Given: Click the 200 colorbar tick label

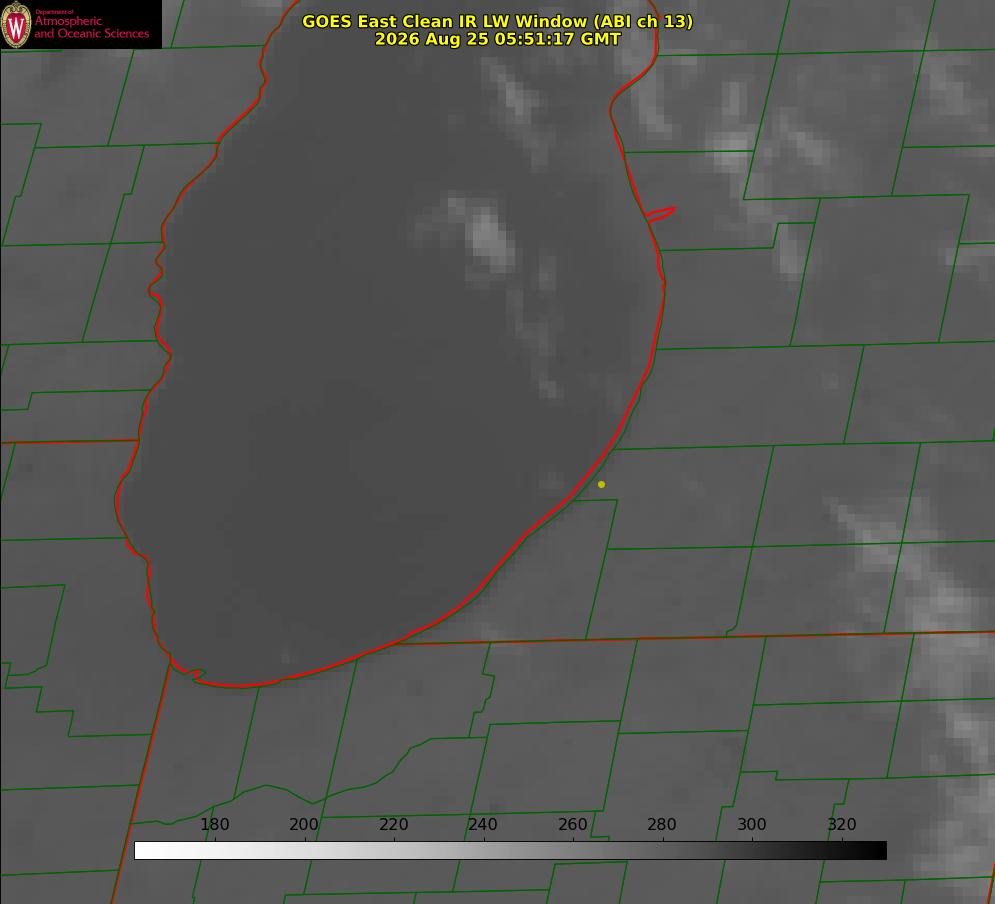Looking at the screenshot, I should tap(304, 824).
